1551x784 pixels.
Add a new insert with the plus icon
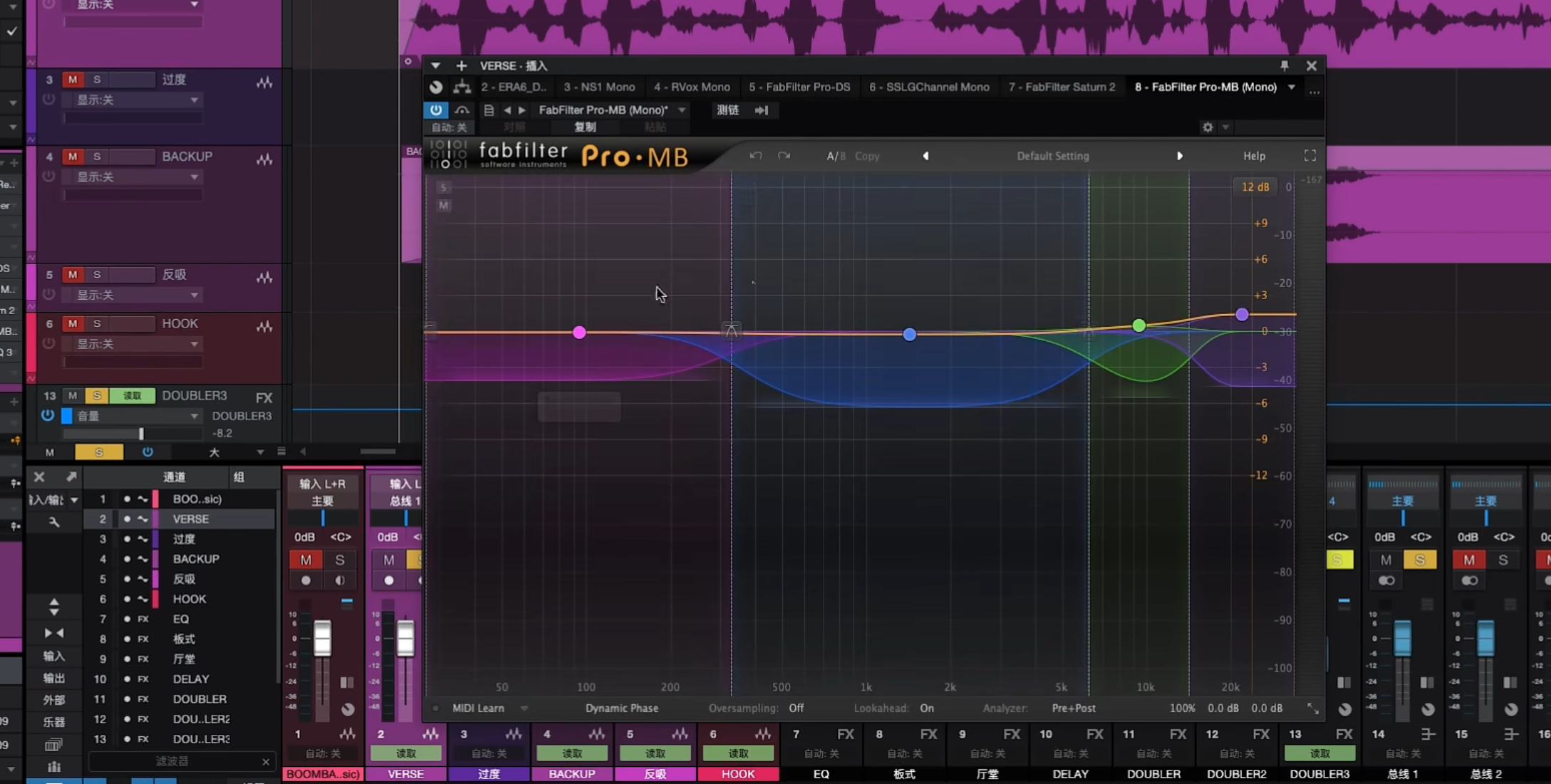point(462,66)
